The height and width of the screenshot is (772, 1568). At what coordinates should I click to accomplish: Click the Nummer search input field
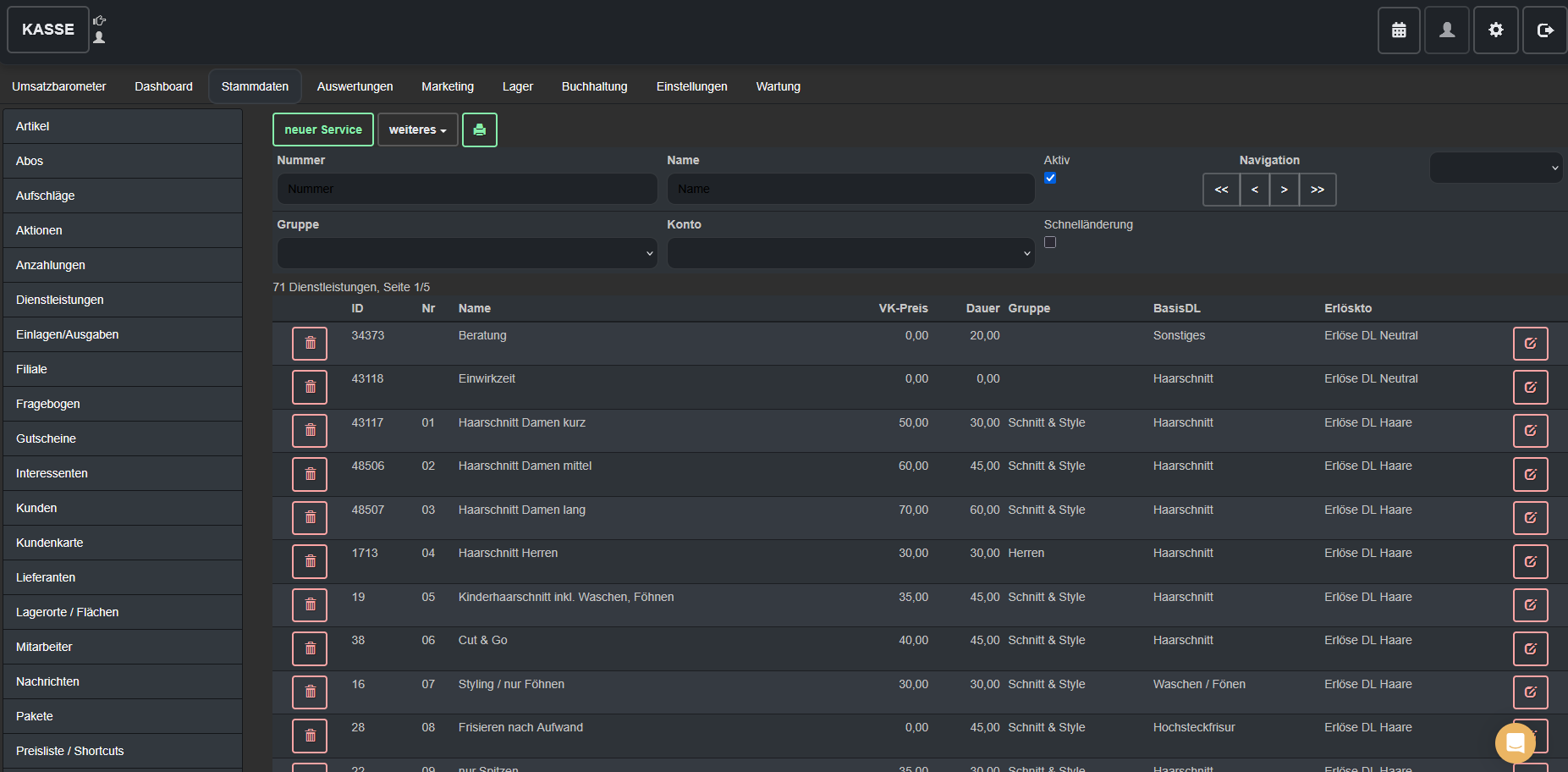(467, 189)
